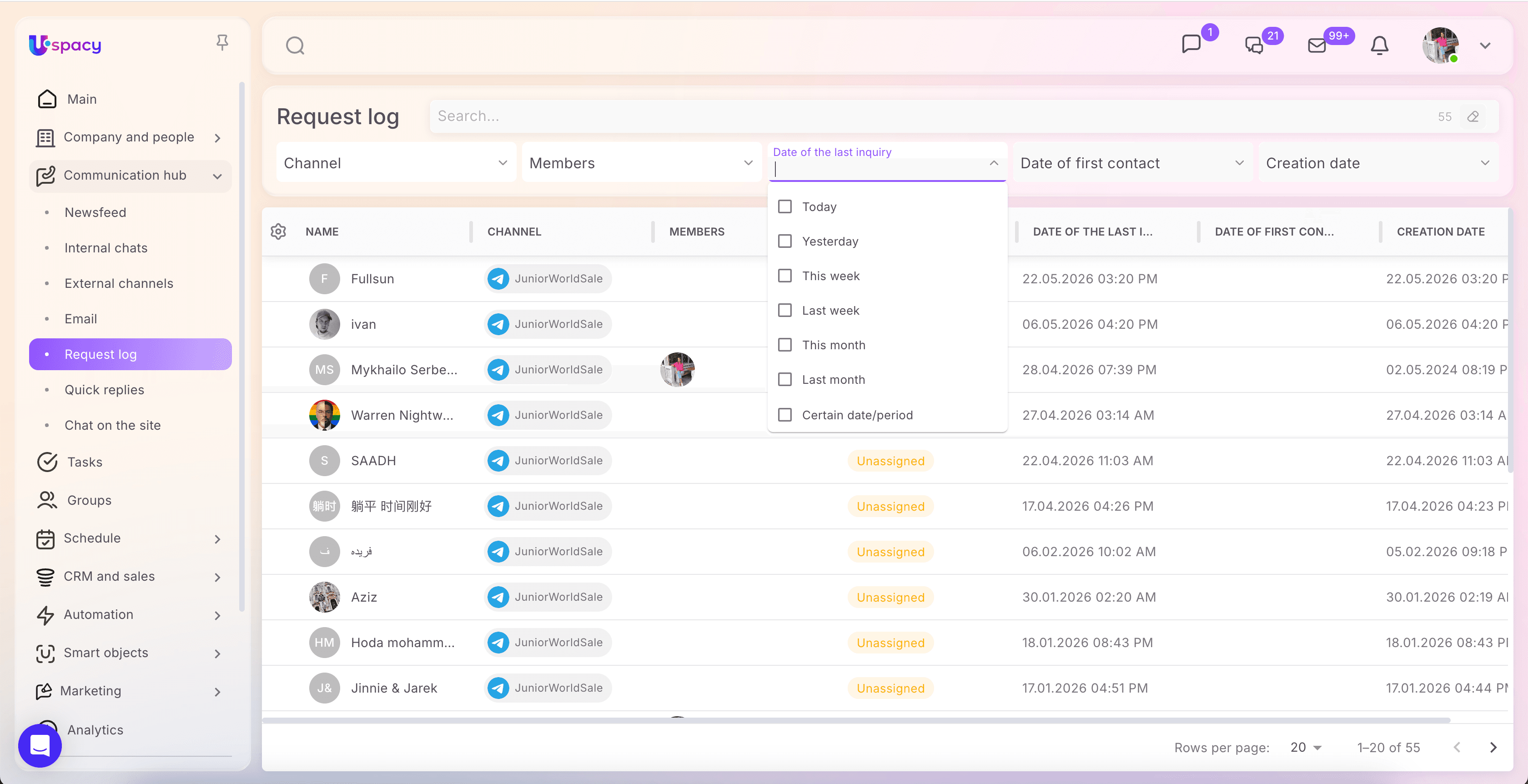Click Automation lightning icon
Viewport: 1528px width, 784px height.
coord(45,615)
